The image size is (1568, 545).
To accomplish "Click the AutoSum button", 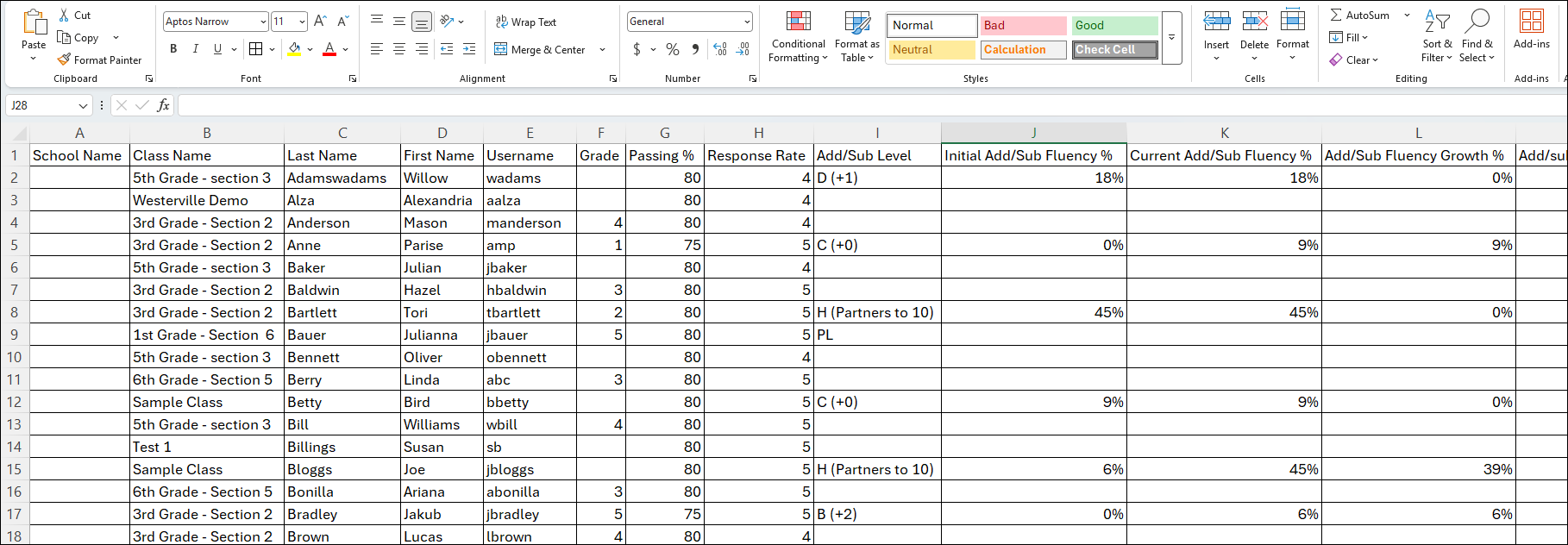I will pyautogui.click(x=1360, y=15).
